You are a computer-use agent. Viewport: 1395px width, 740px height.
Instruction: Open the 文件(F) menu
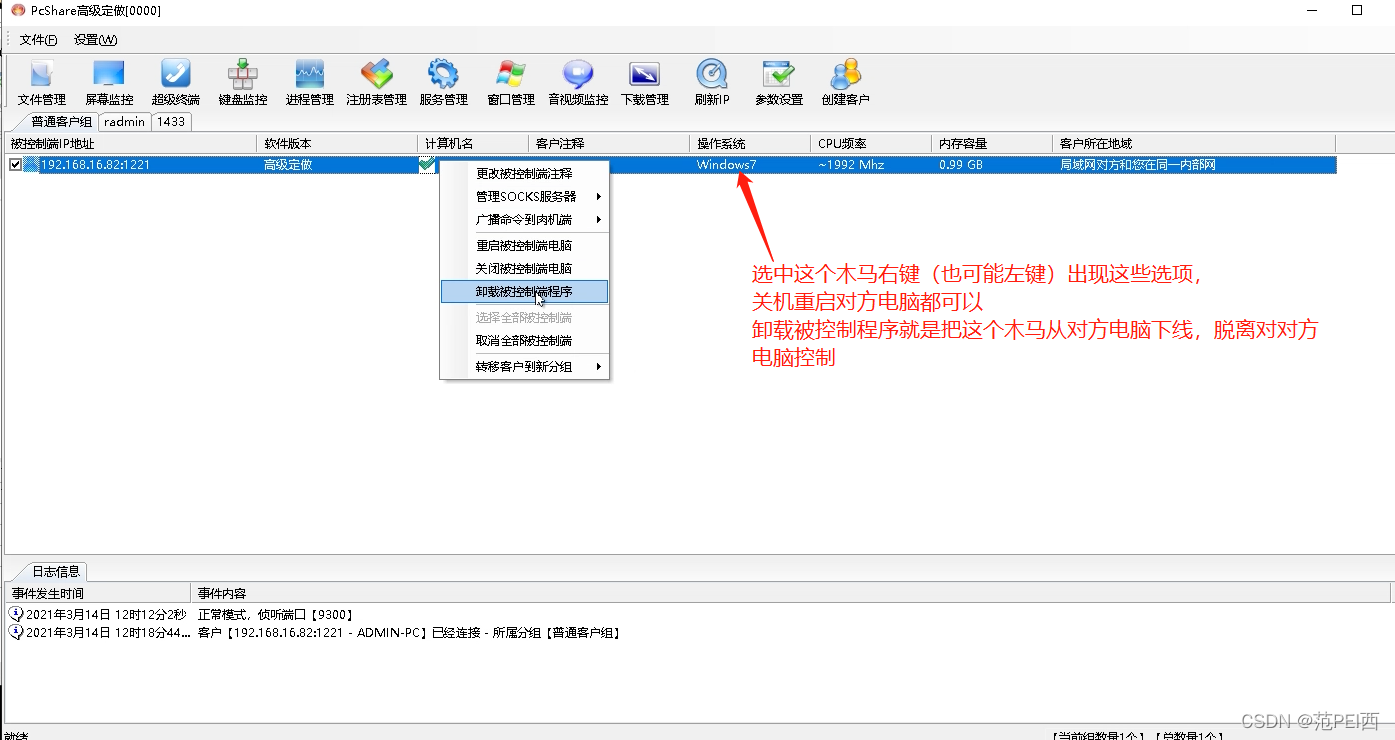pos(39,40)
